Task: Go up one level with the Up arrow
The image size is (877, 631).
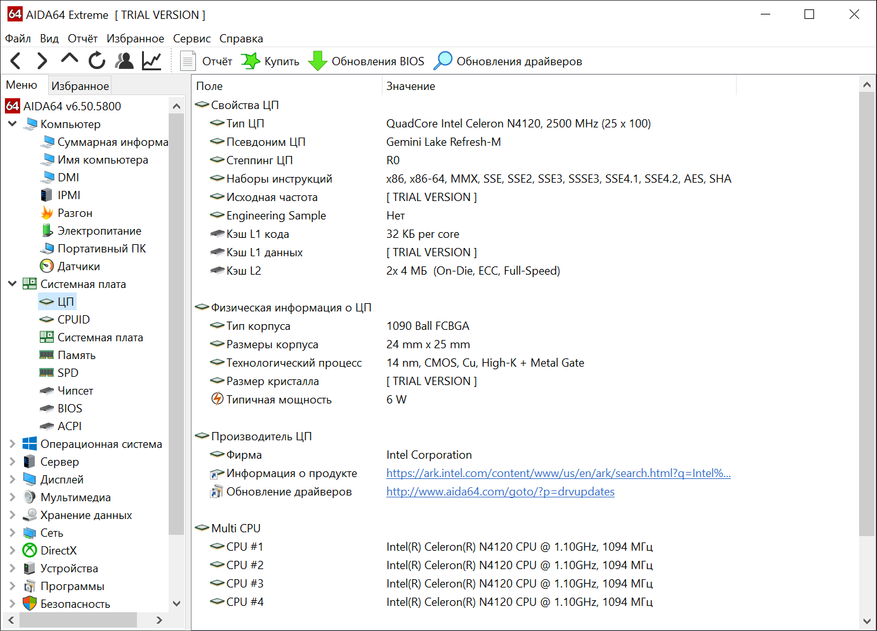Action: [x=70, y=60]
